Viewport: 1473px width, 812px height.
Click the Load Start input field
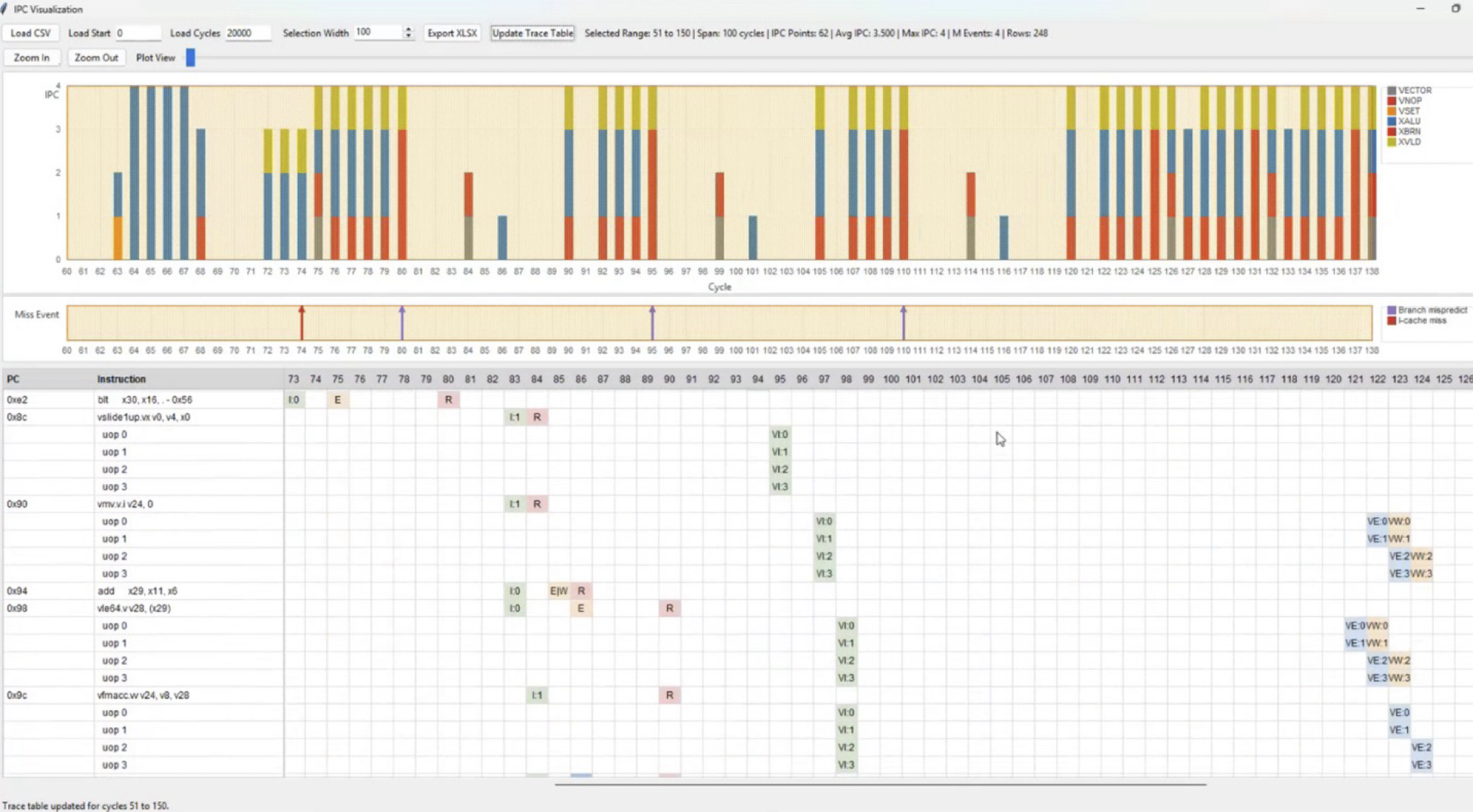tap(137, 33)
